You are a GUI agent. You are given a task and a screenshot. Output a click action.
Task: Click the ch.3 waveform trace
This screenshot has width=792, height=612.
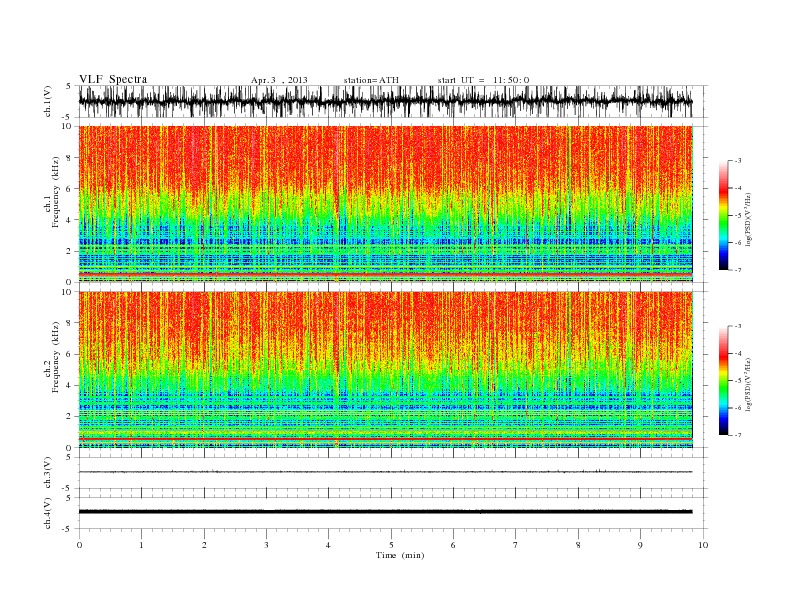[385, 472]
